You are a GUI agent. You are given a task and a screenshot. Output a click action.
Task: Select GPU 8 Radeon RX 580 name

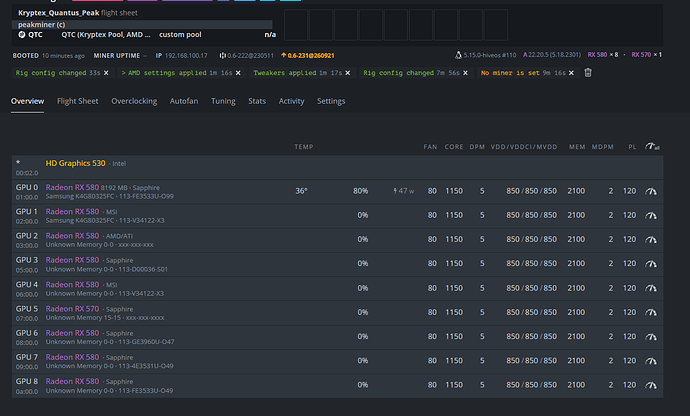tap(72, 381)
